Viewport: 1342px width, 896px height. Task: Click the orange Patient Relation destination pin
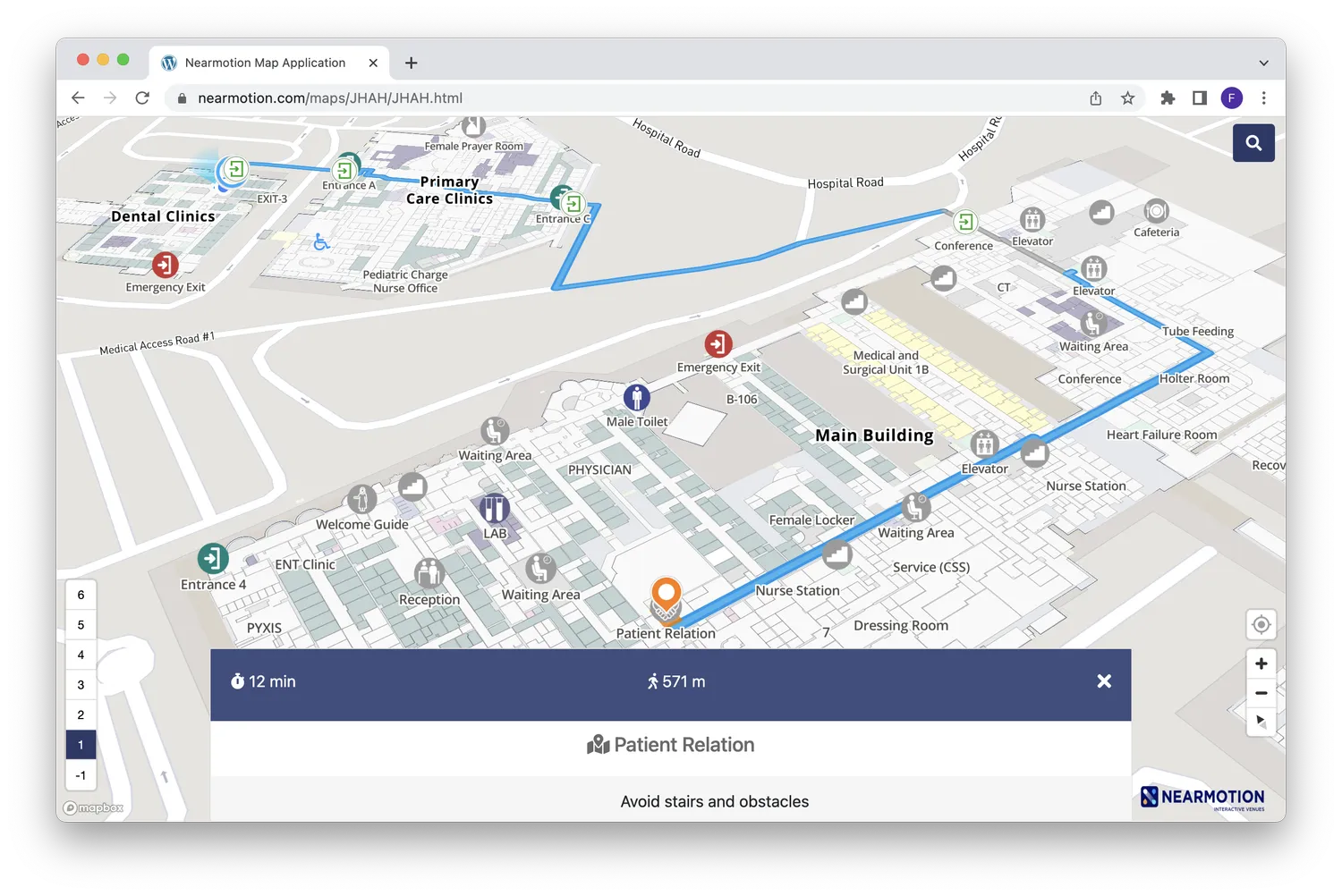coord(667,597)
